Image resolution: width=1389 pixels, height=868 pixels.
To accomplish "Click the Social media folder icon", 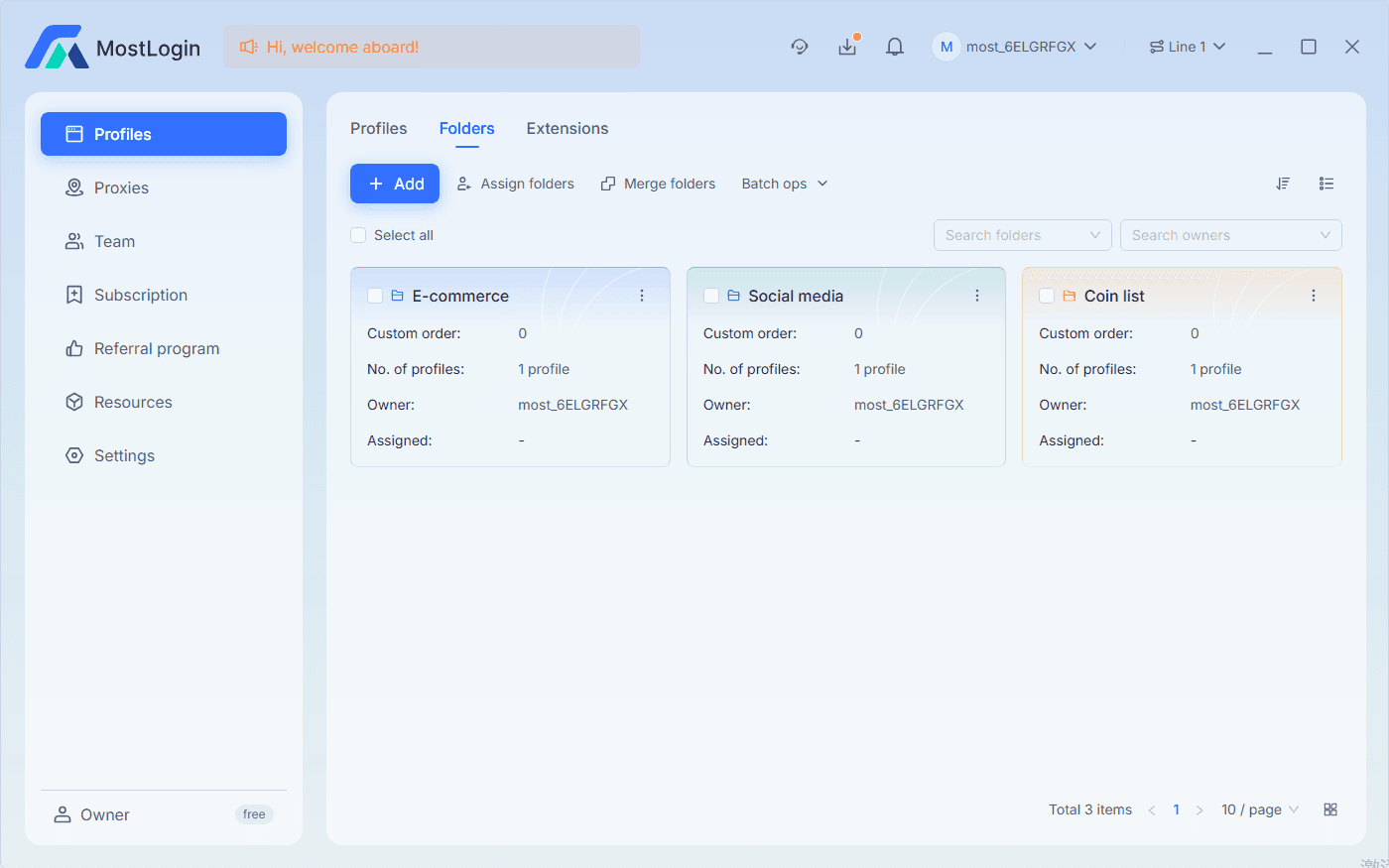I will point(734,296).
